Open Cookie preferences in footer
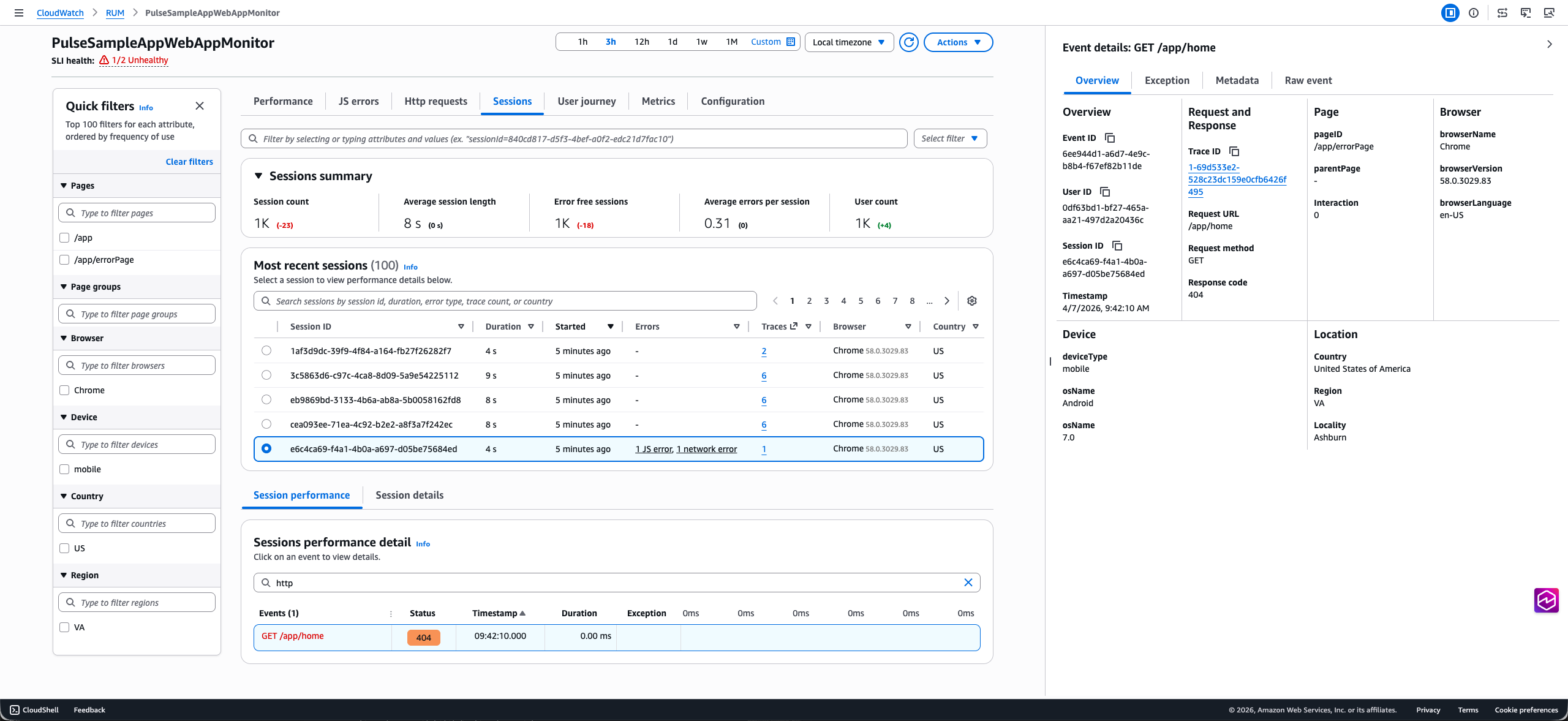 (x=1526, y=710)
